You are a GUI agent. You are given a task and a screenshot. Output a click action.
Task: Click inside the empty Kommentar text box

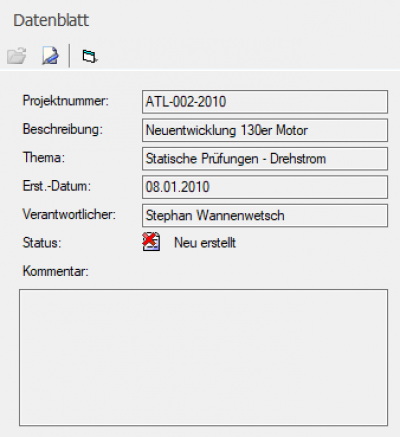(x=203, y=357)
